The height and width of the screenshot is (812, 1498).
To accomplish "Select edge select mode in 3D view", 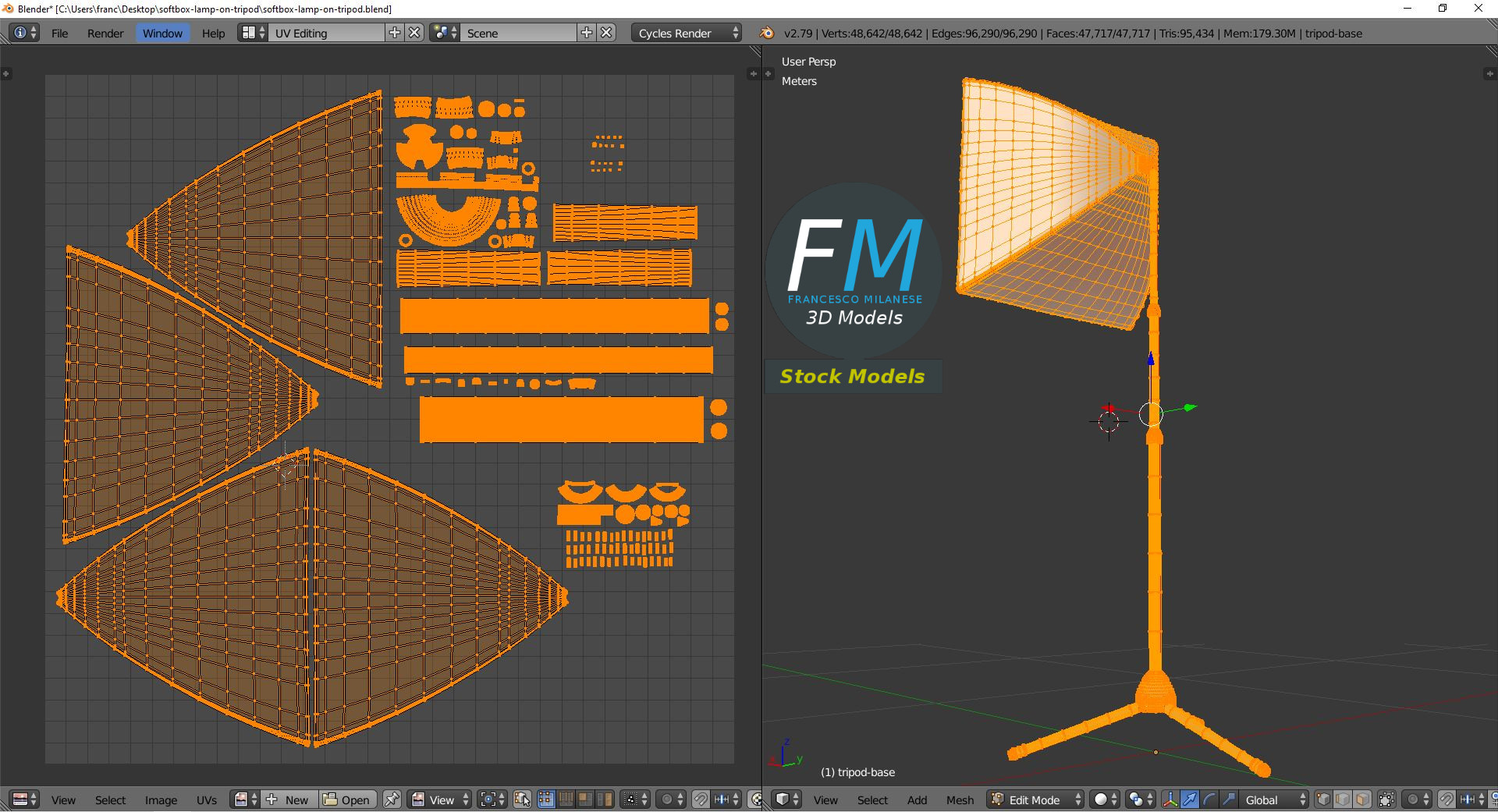I will click(x=1343, y=800).
